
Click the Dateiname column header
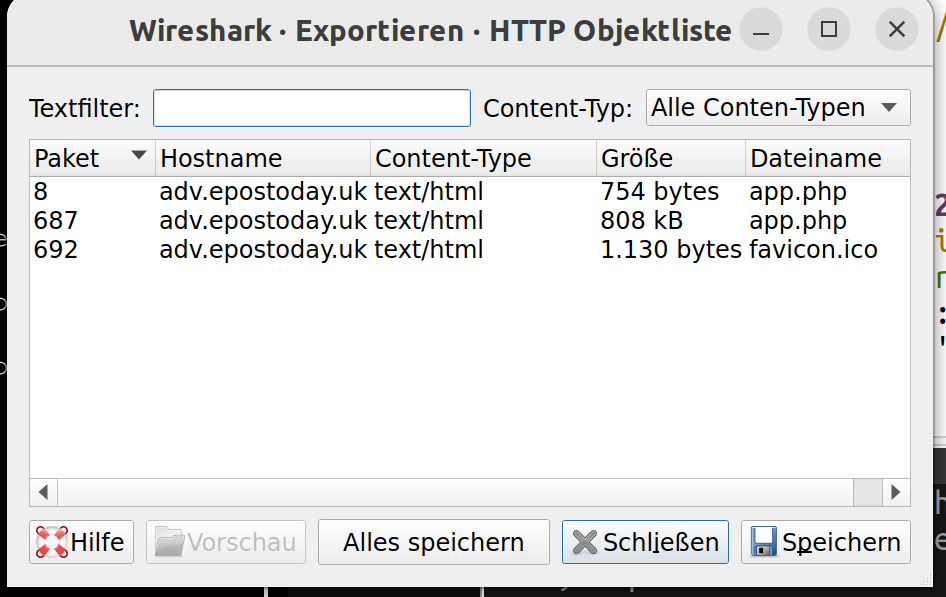(x=826, y=158)
